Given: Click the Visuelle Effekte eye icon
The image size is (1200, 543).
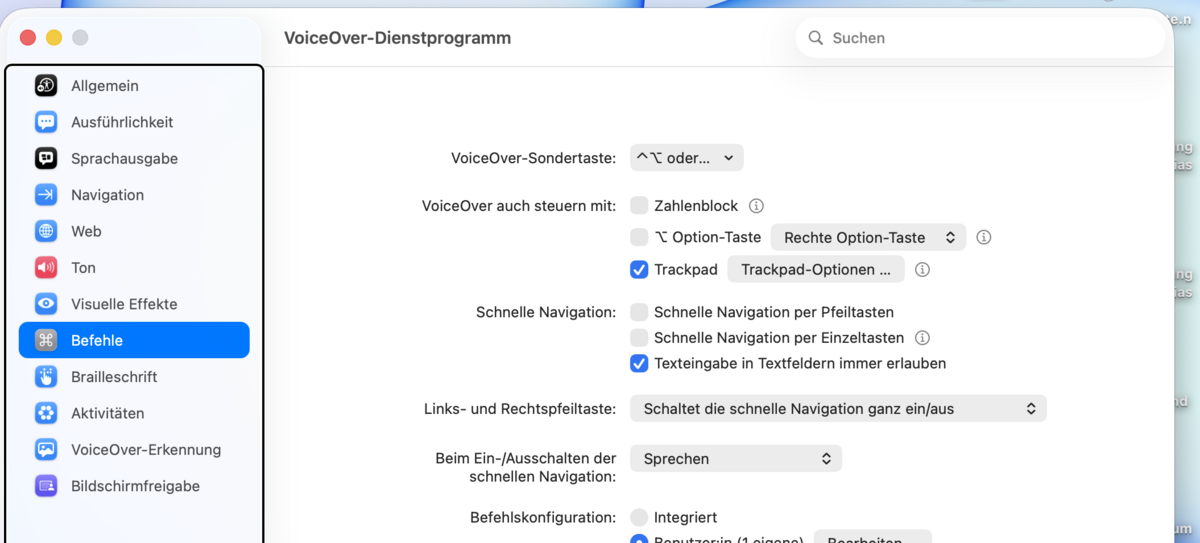Looking at the screenshot, I should tap(46, 304).
